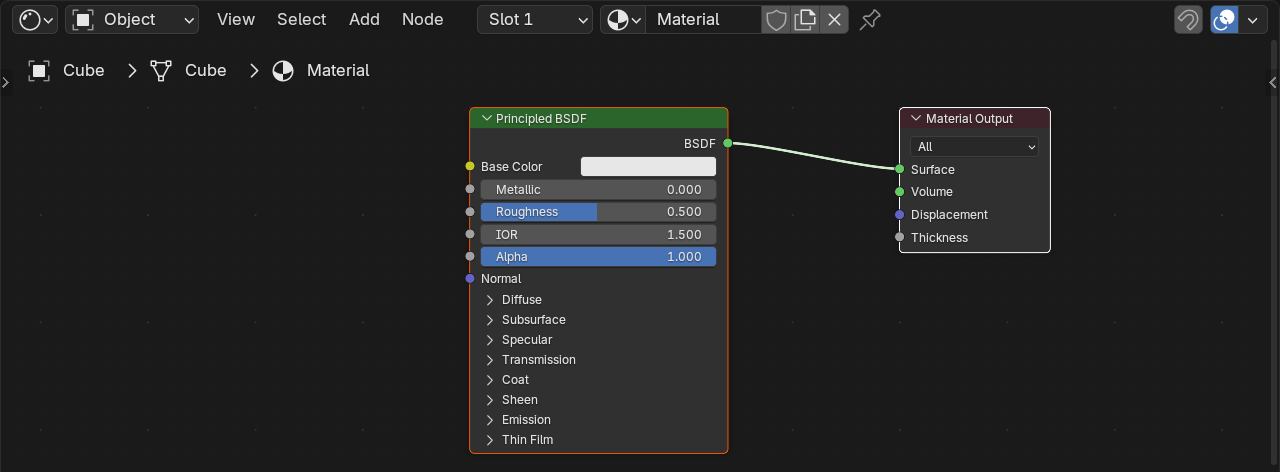Expand the right sidebar arrow

coord(1273,82)
